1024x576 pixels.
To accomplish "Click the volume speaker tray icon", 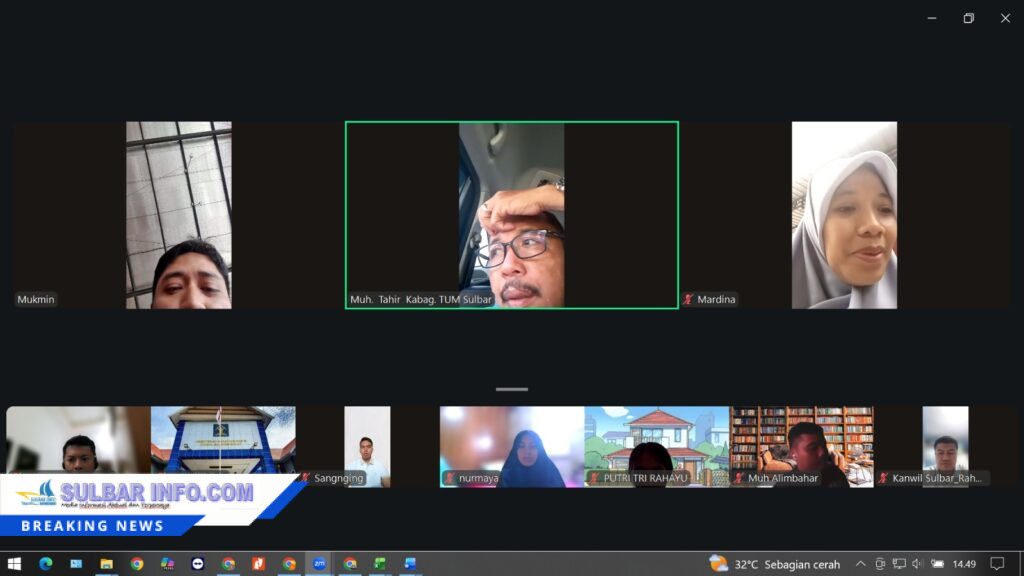I will [917, 564].
